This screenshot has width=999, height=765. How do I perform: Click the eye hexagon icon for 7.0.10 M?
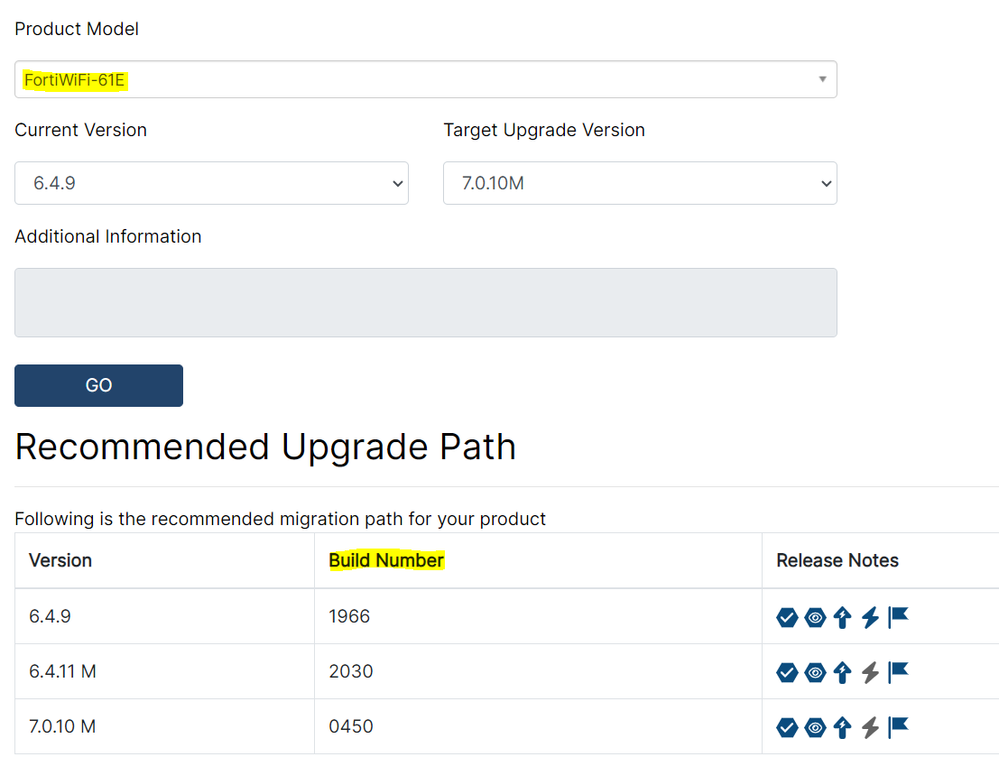815,728
